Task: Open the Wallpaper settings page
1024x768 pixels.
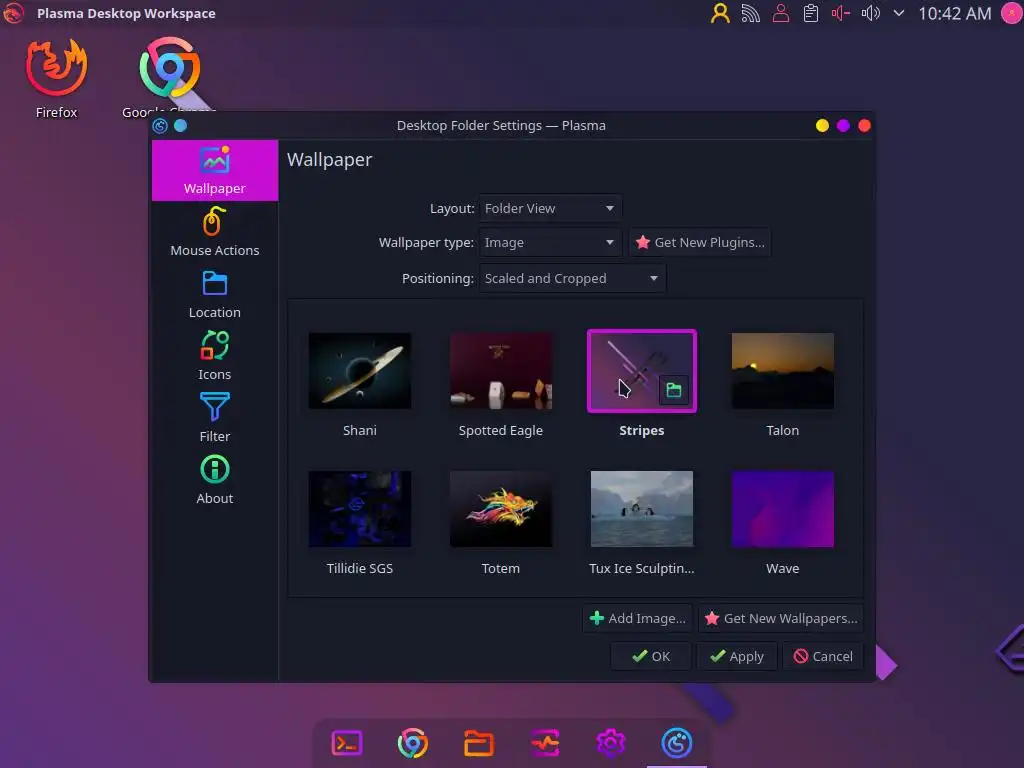Action: pyautogui.click(x=215, y=170)
